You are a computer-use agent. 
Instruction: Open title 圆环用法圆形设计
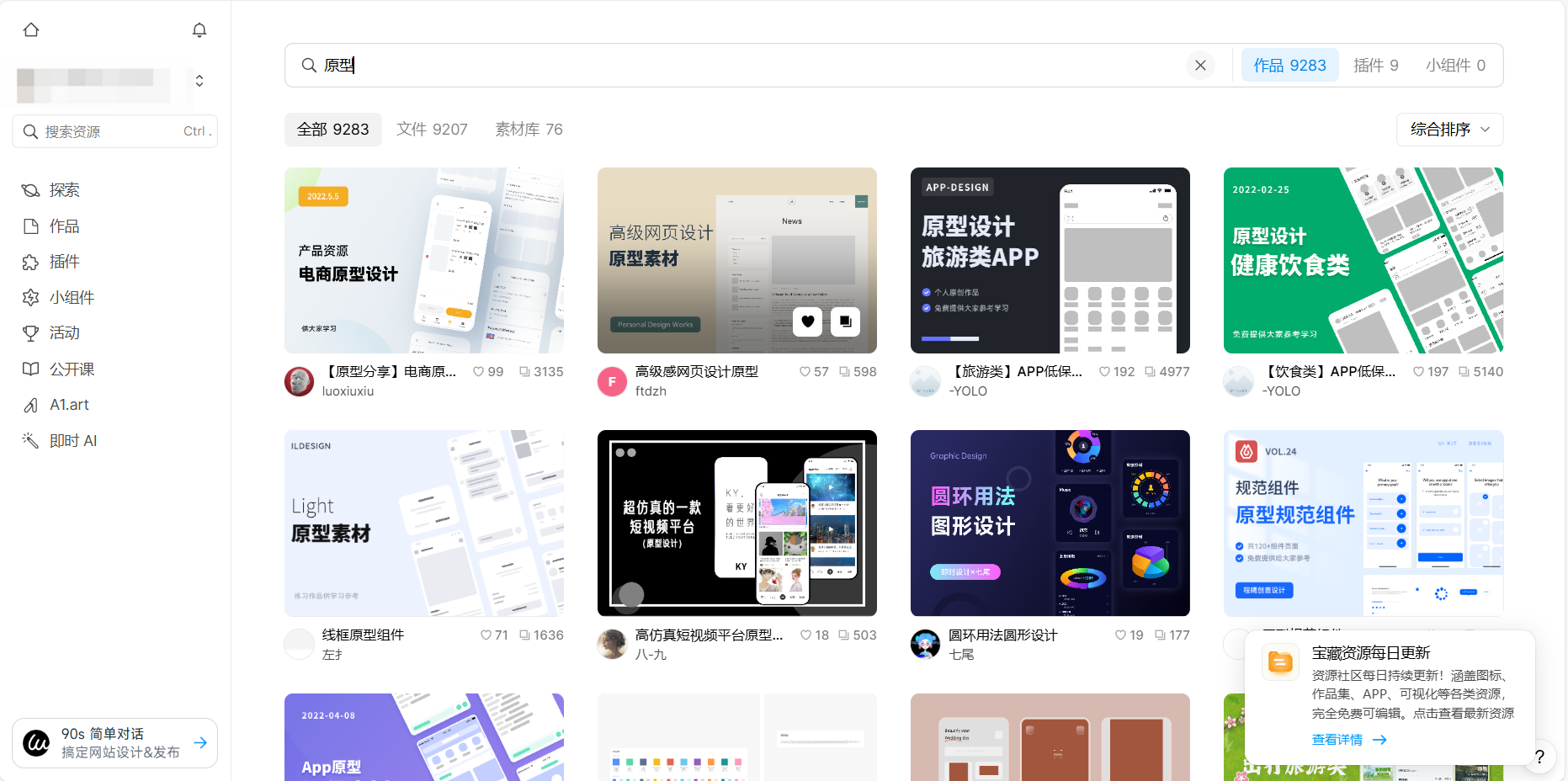[1003, 635]
